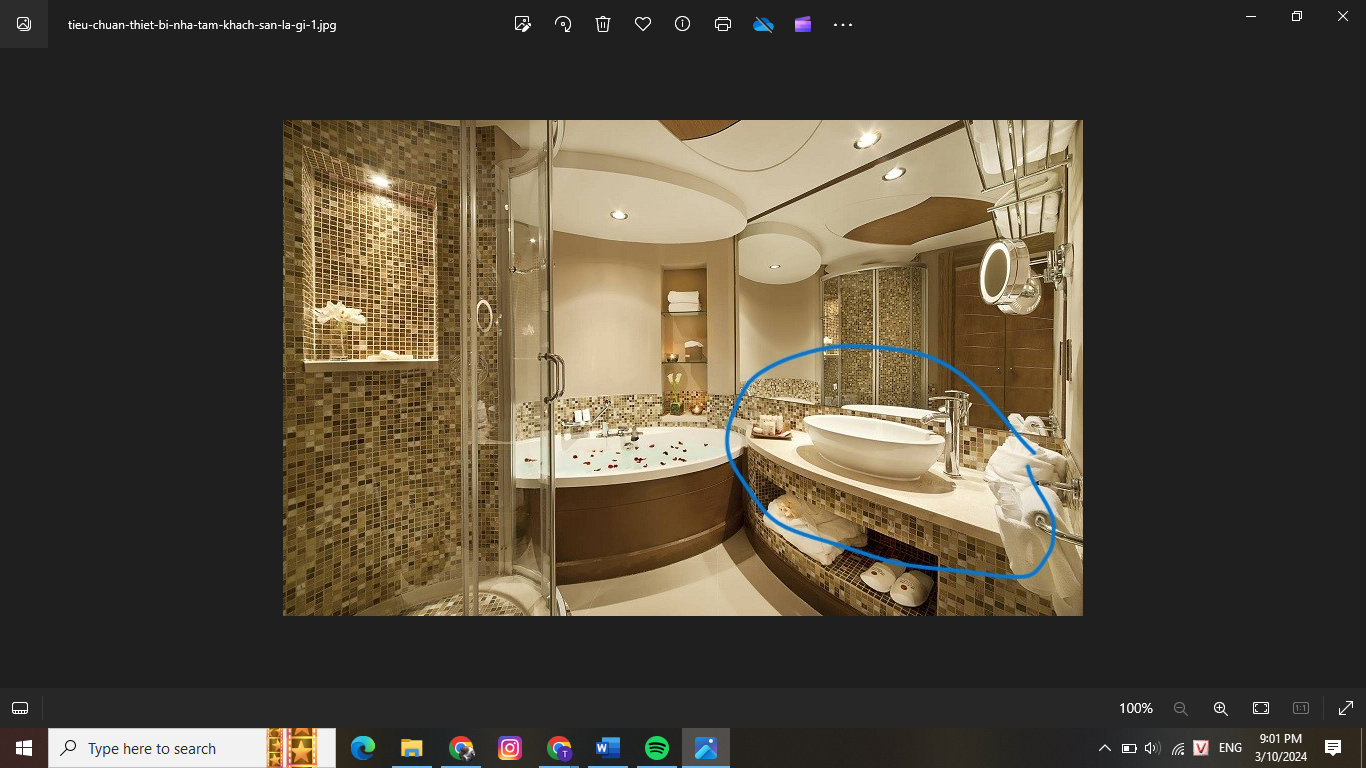Zoom out of the image
The width and height of the screenshot is (1366, 768).
click(x=1180, y=708)
